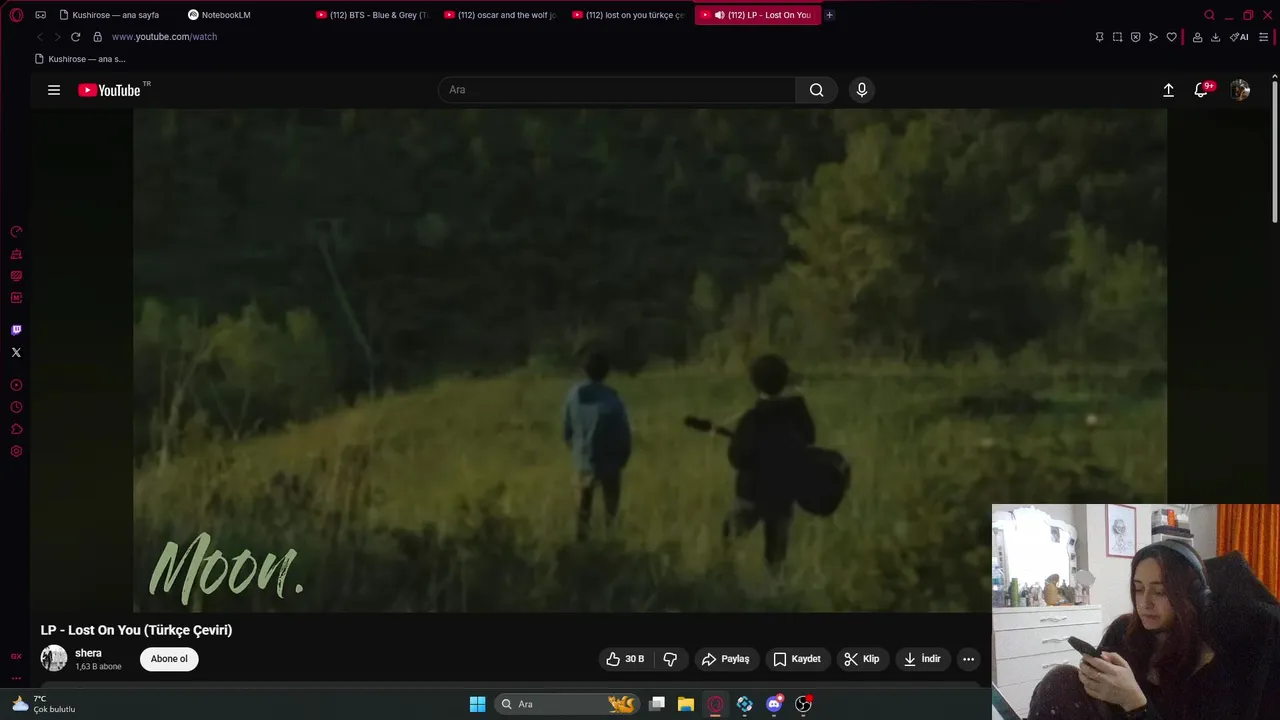Click the tab search magnifier icon
The width and height of the screenshot is (1280, 720).
[x=1209, y=15]
